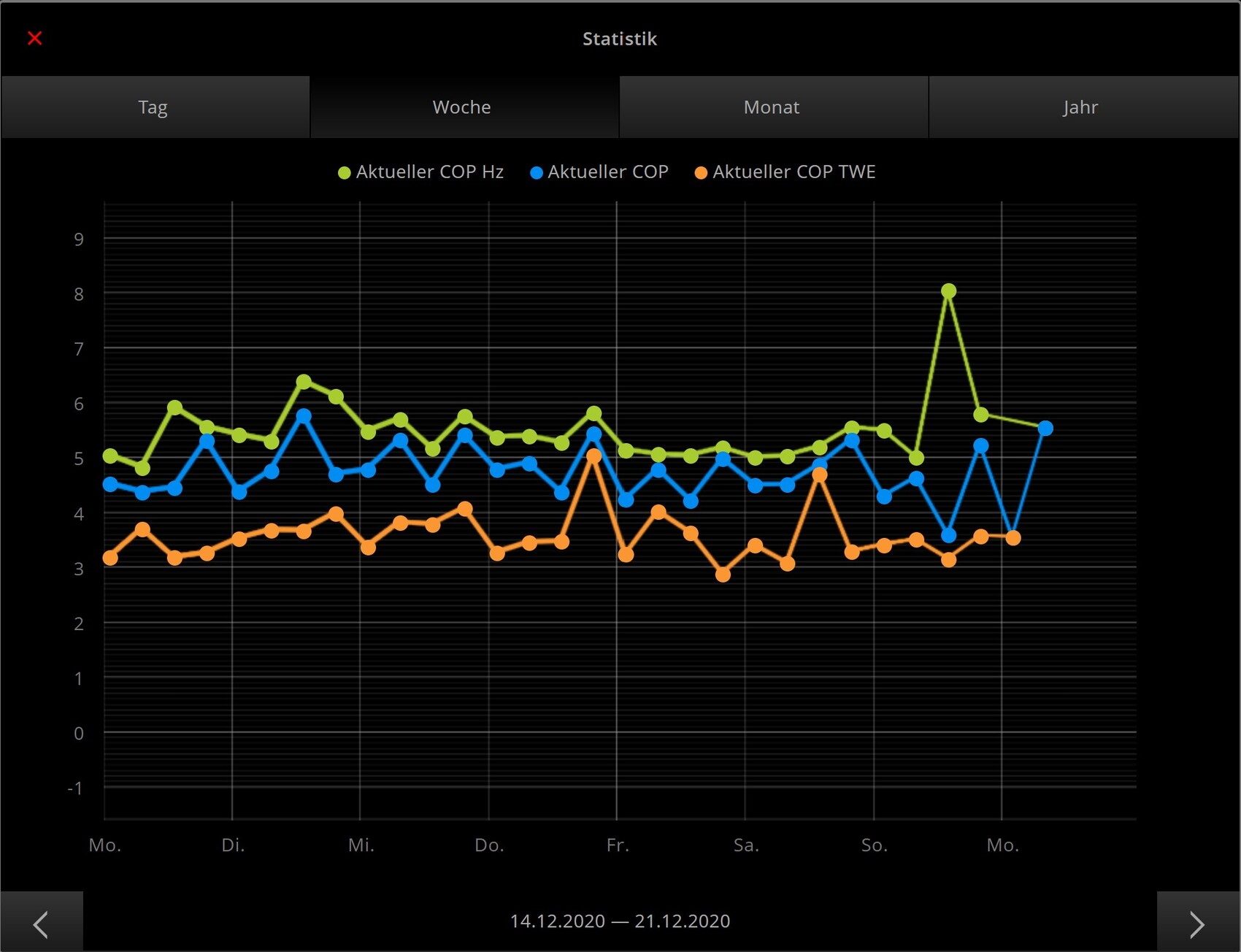Select the green peak data point near 8
This screenshot has width=1241, height=952.
click(x=948, y=291)
